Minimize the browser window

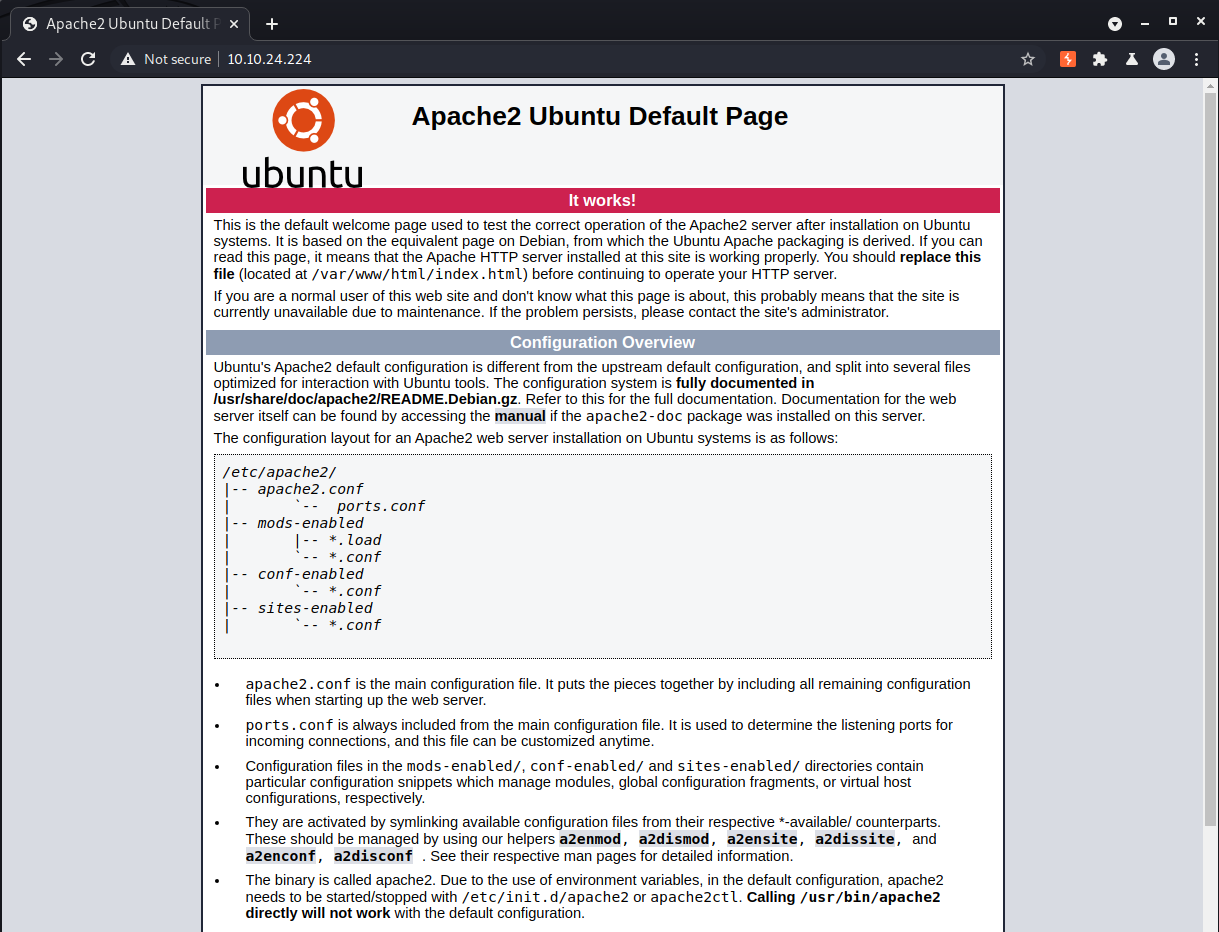click(x=1145, y=22)
